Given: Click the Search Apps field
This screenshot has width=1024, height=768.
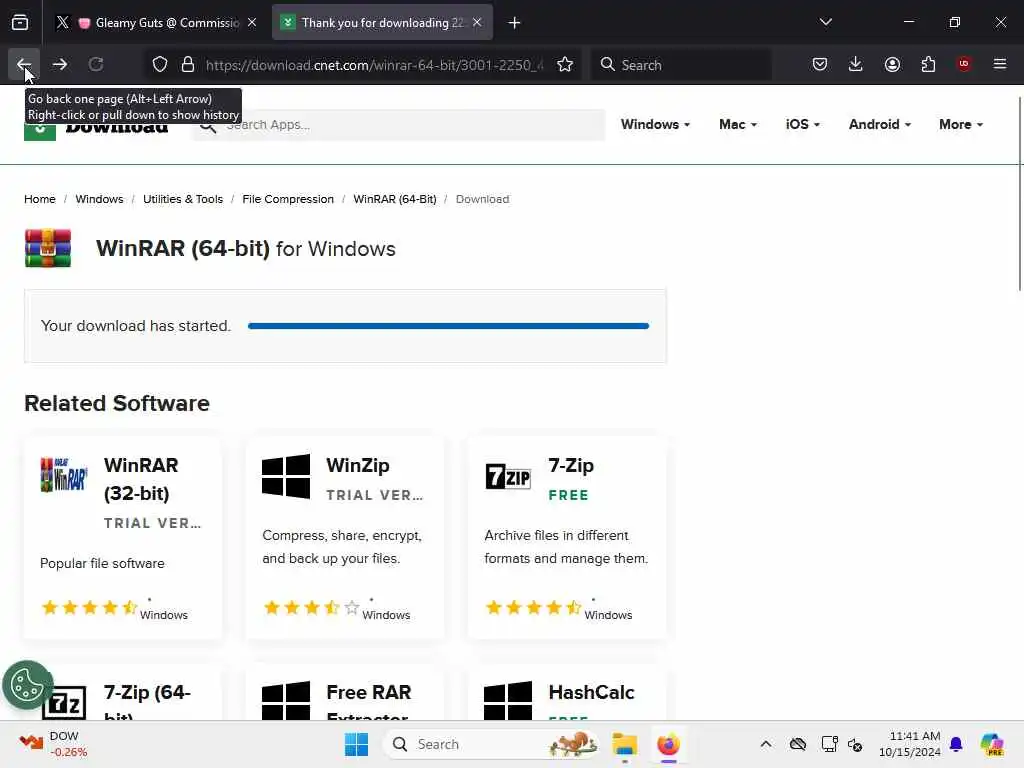Looking at the screenshot, I should tap(399, 125).
